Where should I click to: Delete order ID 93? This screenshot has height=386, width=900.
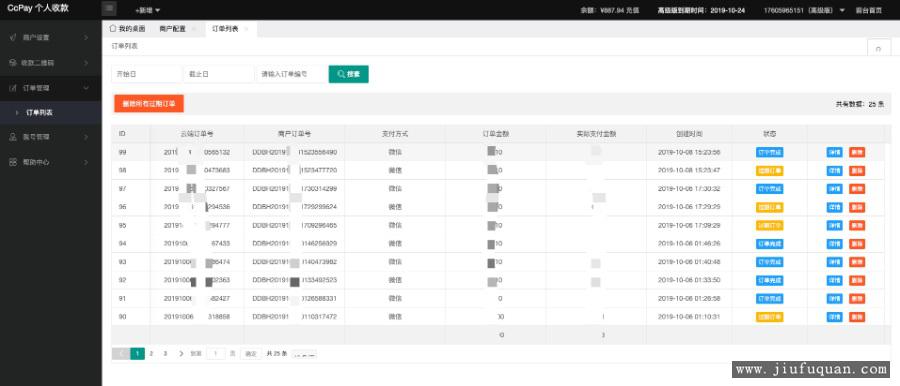coord(857,262)
